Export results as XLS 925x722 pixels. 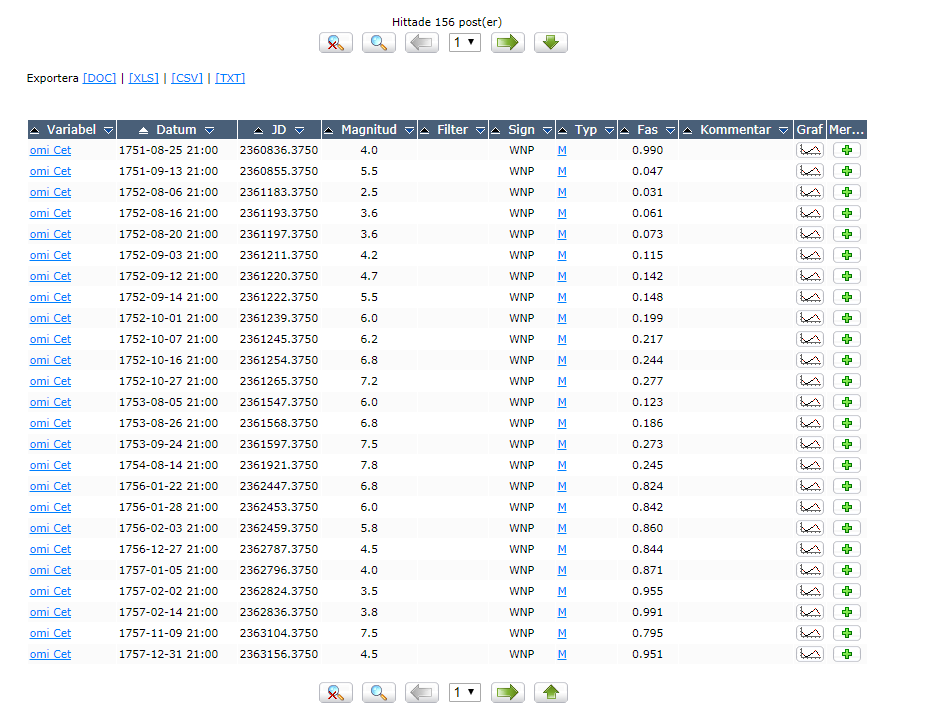[x=144, y=78]
